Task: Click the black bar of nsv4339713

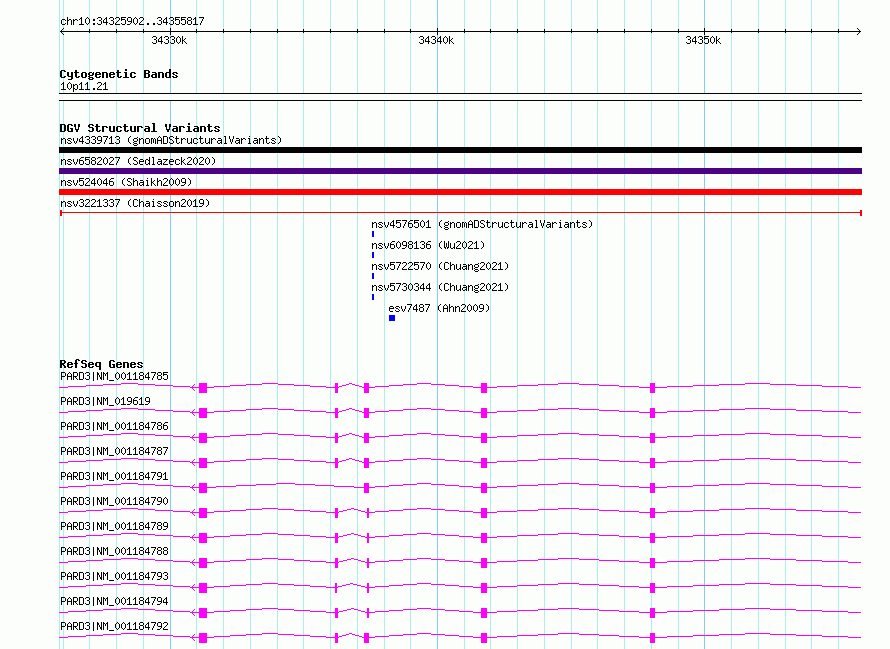Action: point(460,150)
